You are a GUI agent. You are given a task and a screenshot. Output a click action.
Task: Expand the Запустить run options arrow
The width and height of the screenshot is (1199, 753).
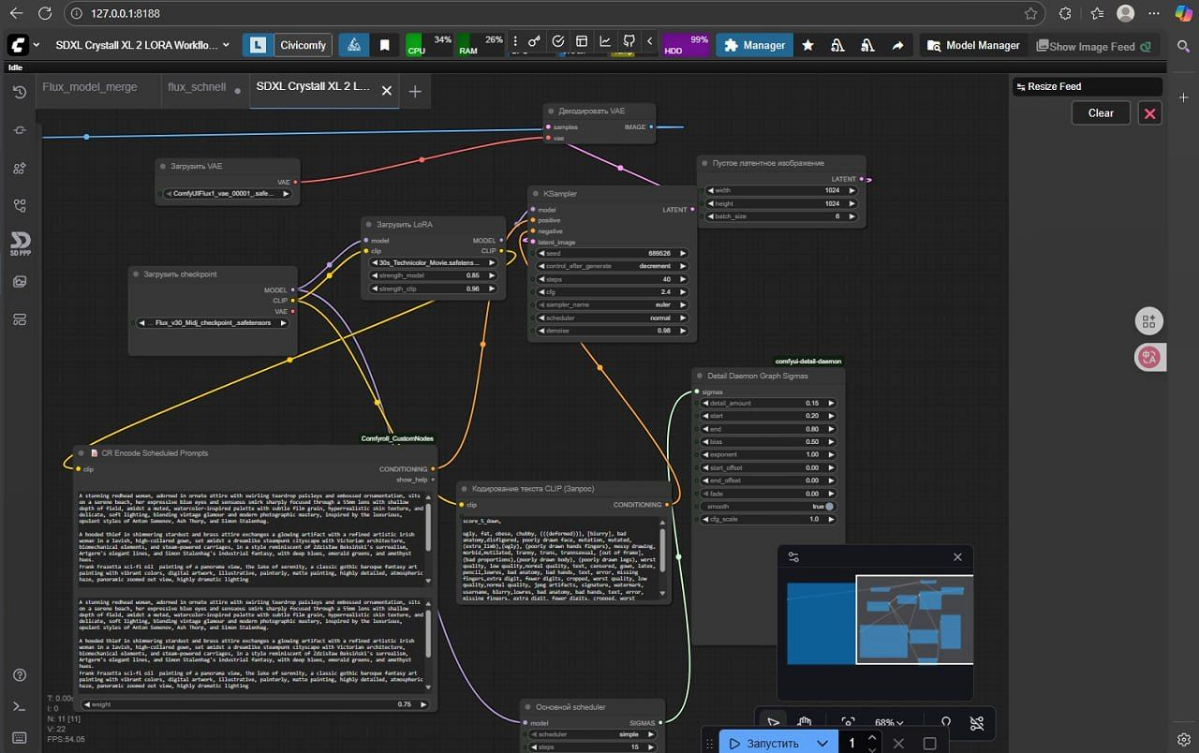point(822,743)
